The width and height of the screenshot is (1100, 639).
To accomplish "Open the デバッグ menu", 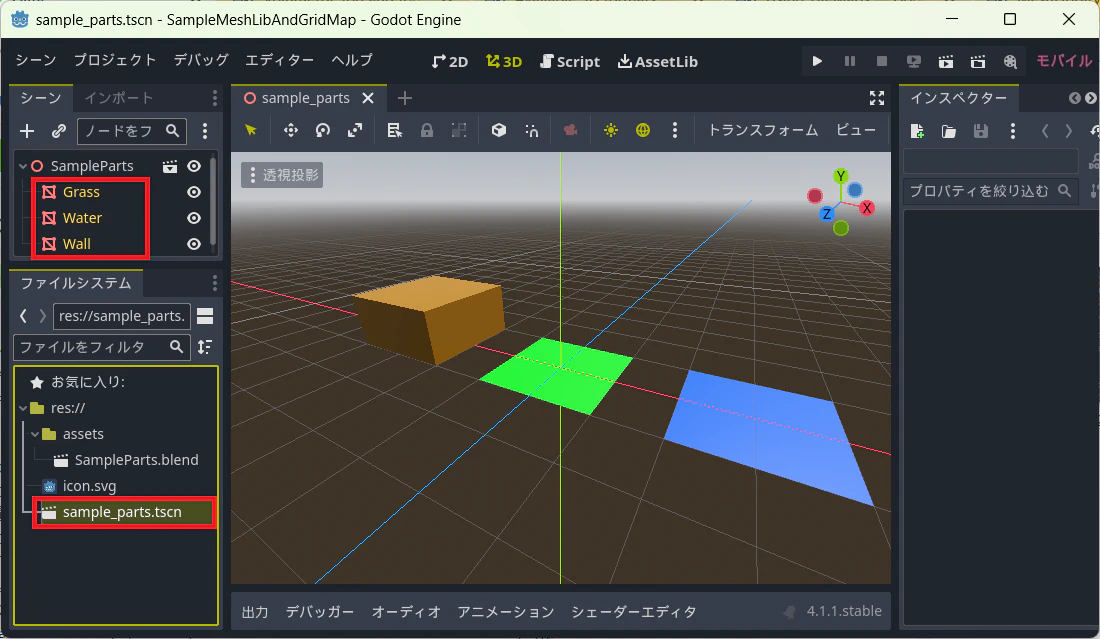I will [x=201, y=60].
